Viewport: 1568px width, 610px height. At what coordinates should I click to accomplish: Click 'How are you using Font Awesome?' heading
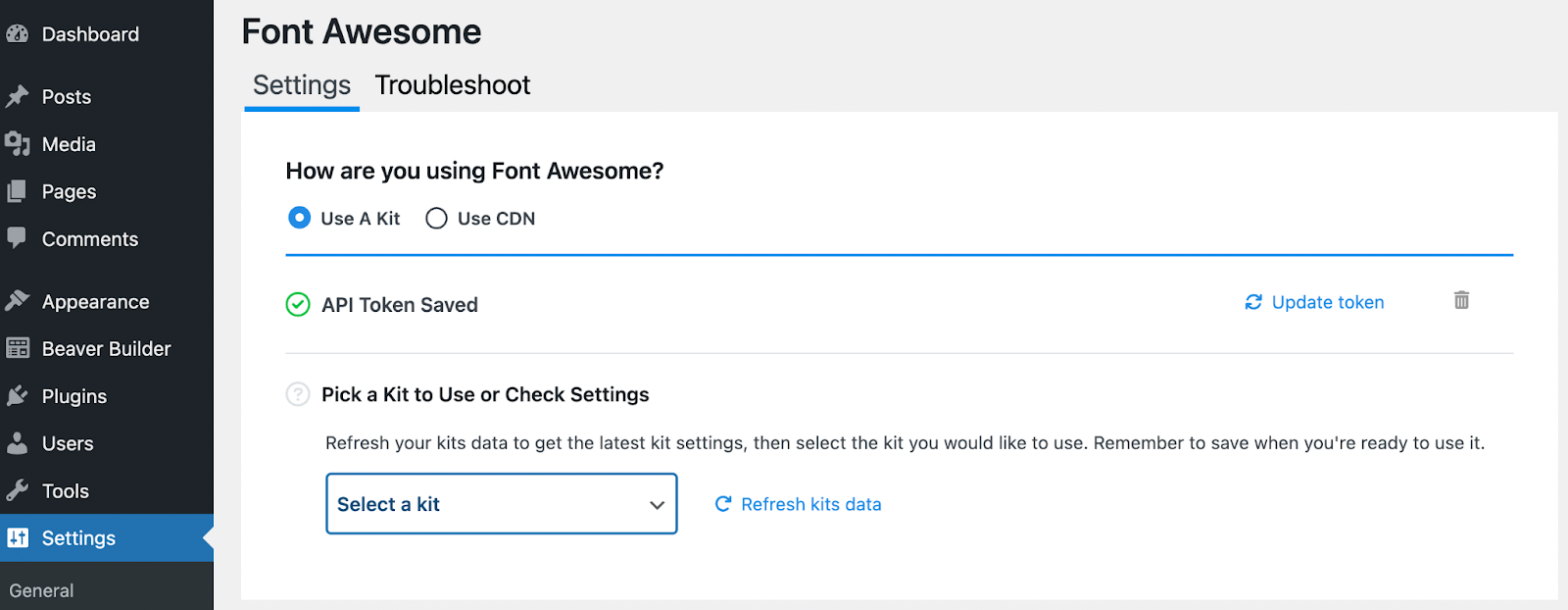pos(474,171)
